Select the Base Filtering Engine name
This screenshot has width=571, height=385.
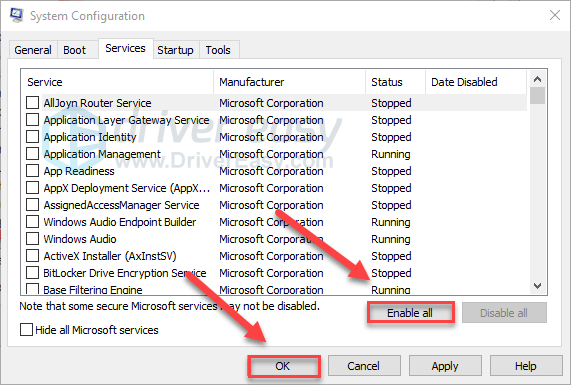coord(93,290)
